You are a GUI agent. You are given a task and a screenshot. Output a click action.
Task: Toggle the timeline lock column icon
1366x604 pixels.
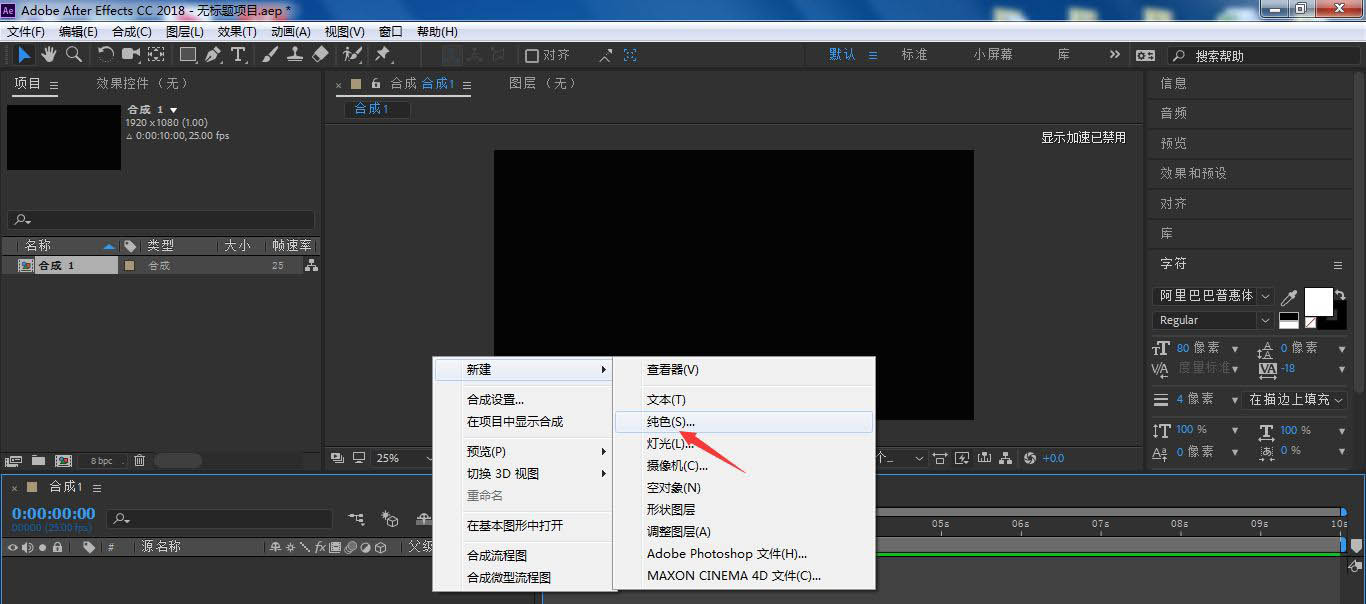tap(57, 548)
